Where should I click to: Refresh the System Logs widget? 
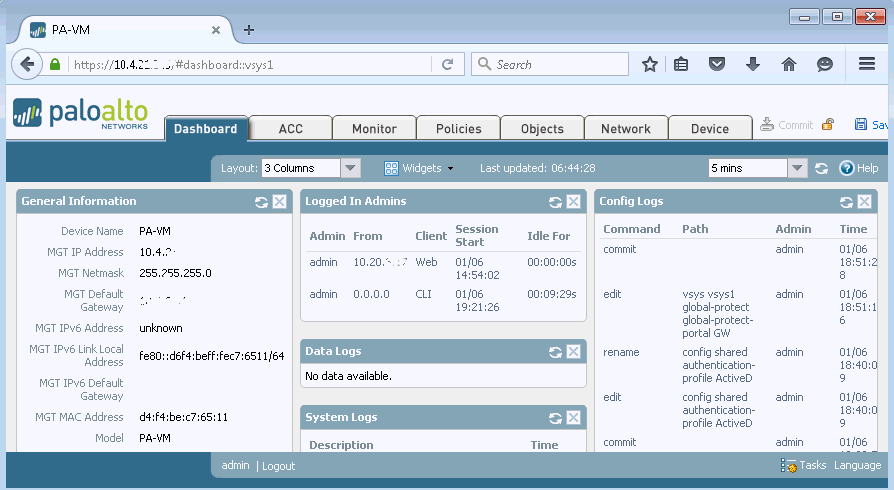click(555, 418)
